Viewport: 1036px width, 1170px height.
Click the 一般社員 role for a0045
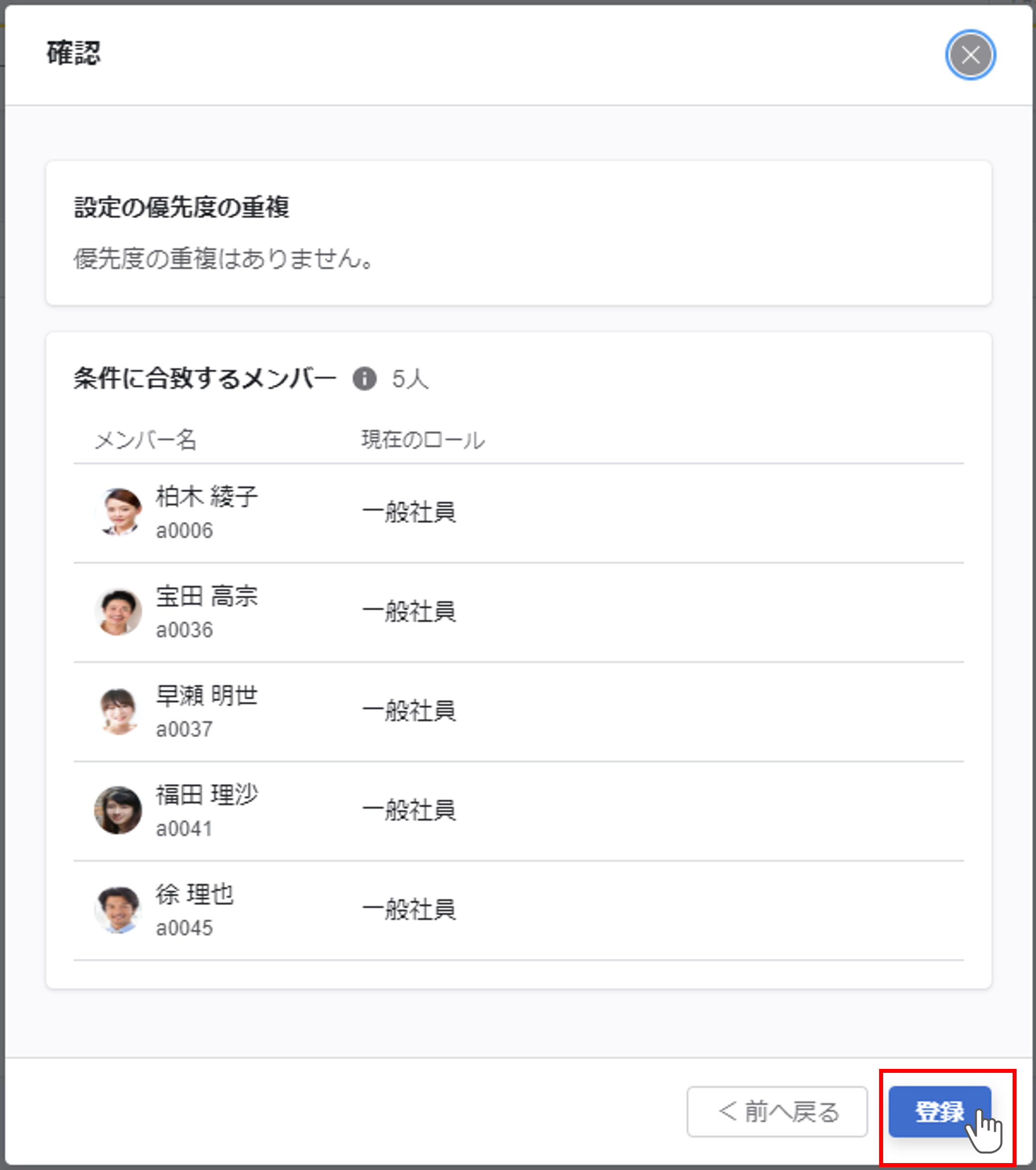point(409,910)
